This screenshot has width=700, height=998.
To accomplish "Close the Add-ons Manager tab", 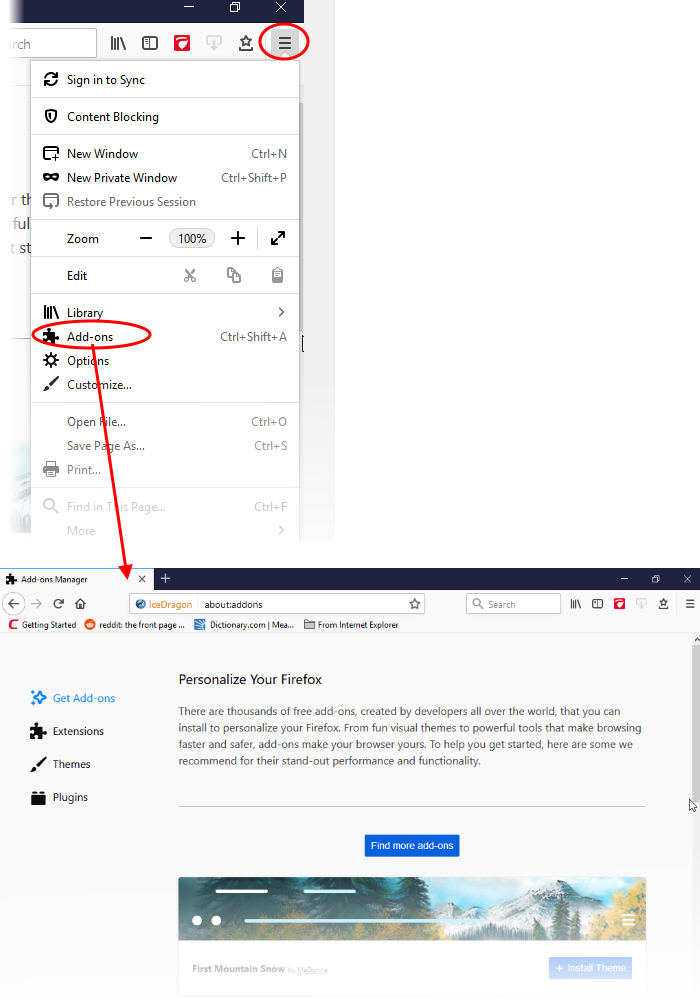I will [142, 579].
